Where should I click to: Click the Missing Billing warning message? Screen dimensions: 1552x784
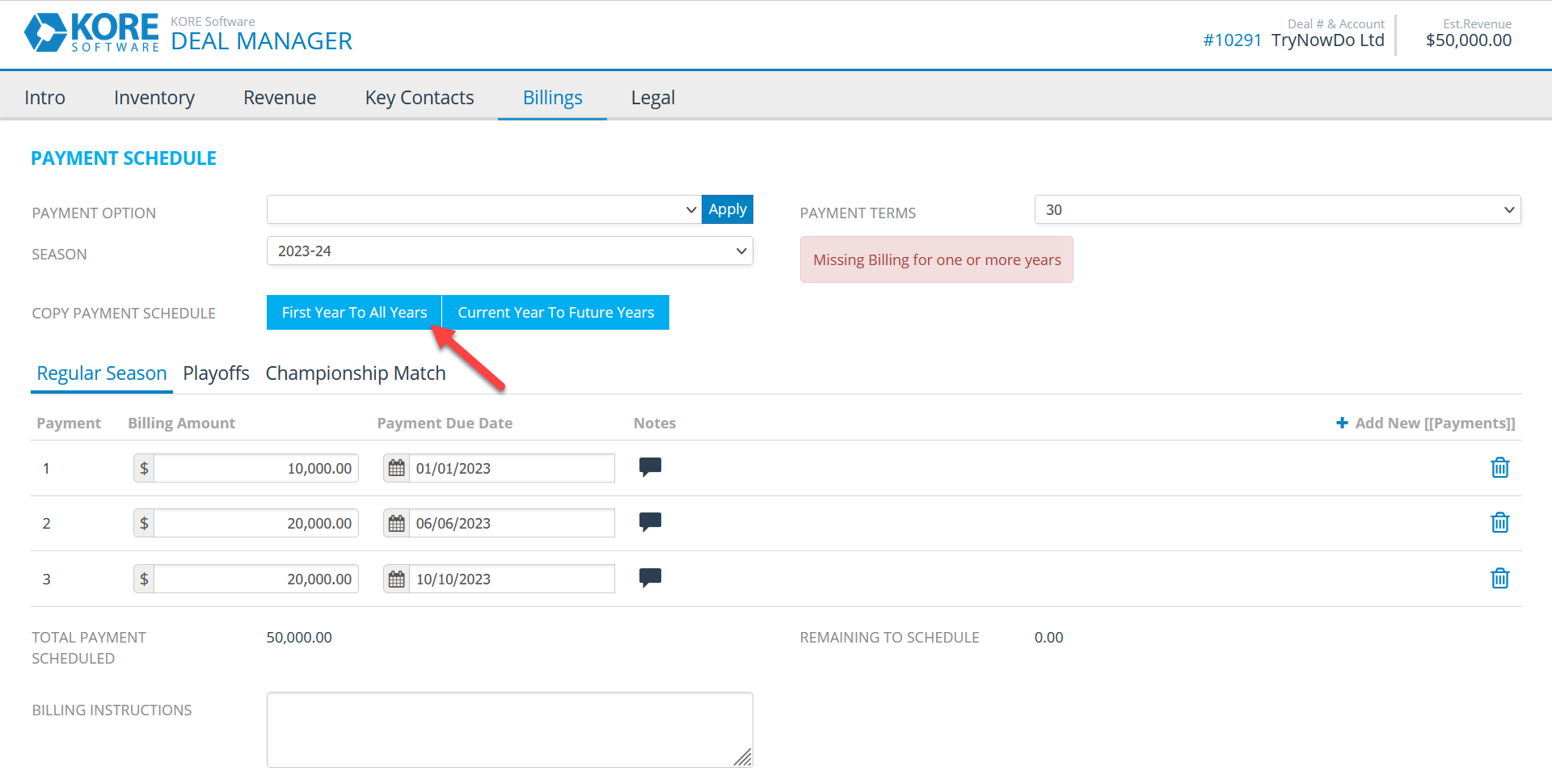pos(937,259)
